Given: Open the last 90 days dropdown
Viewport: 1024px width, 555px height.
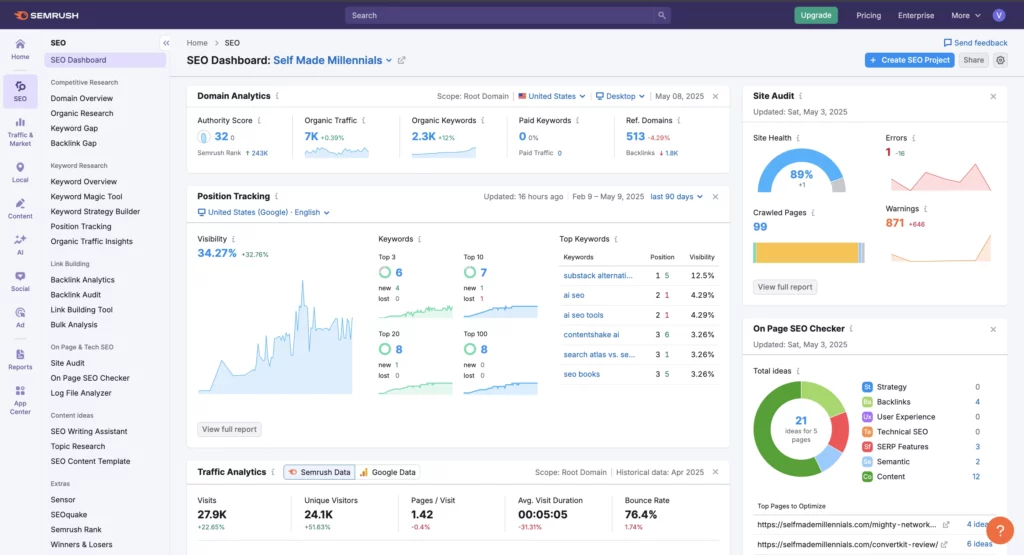Looking at the screenshot, I should point(676,197).
